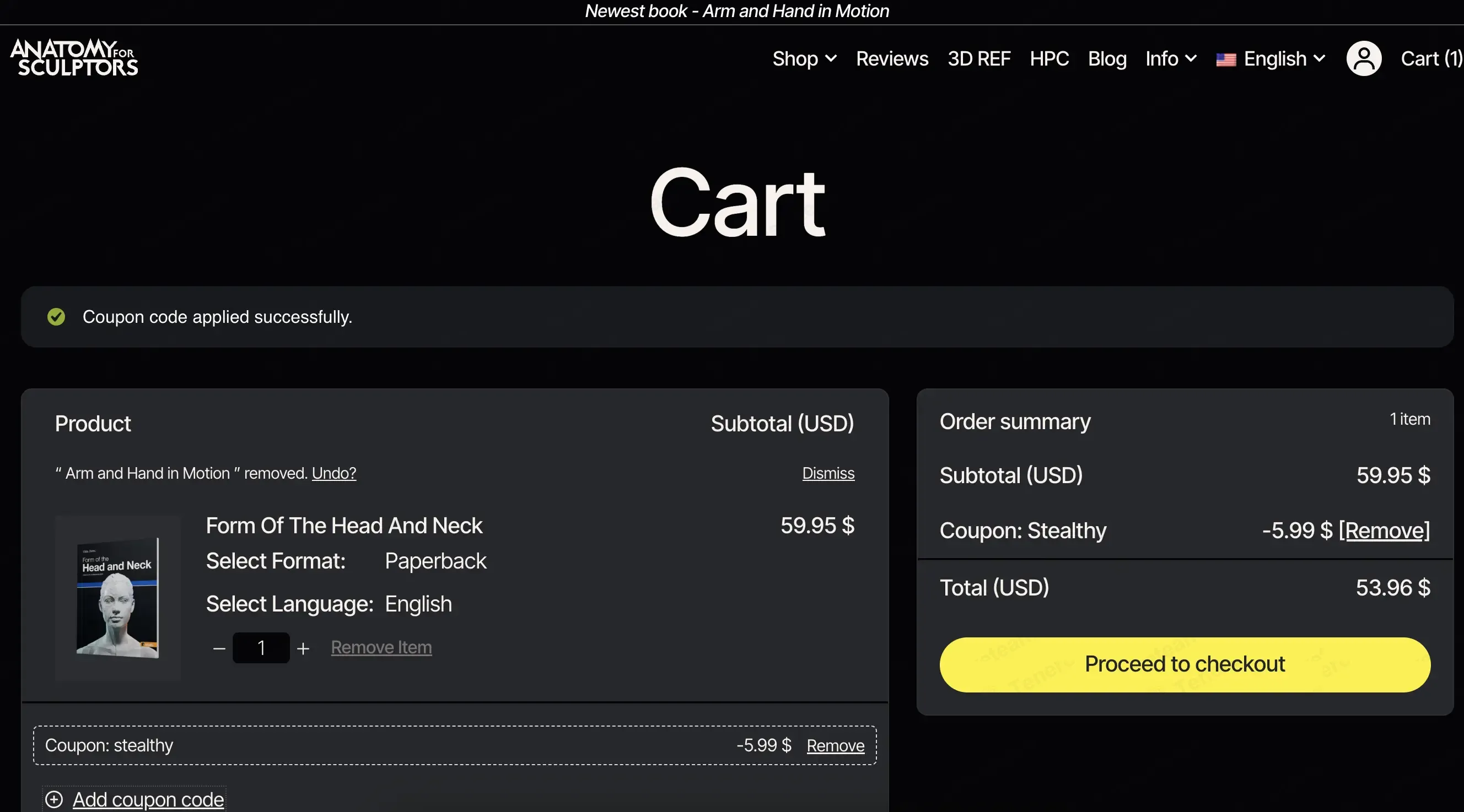Click the 'Select Format:' label
1464x812 pixels.
tap(276, 561)
